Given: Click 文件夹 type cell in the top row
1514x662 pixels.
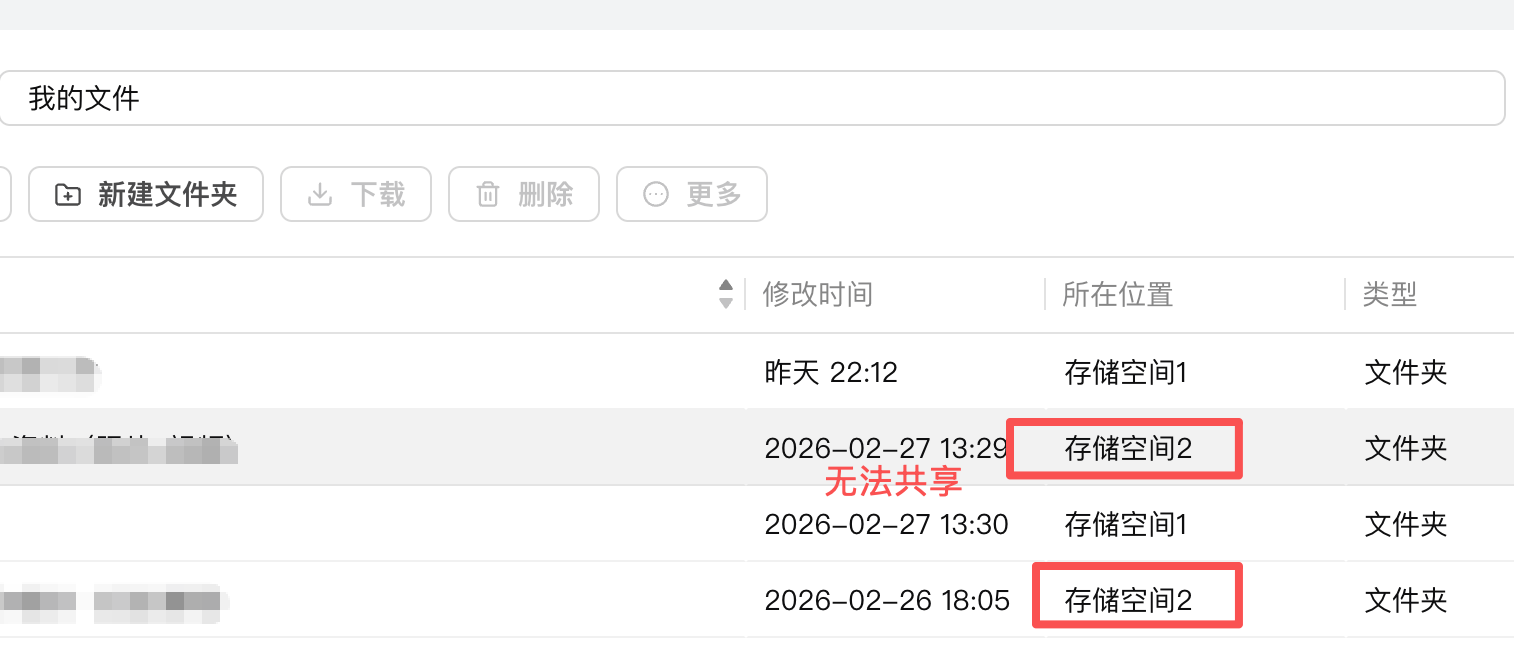Looking at the screenshot, I should pyautogui.click(x=1406, y=373).
